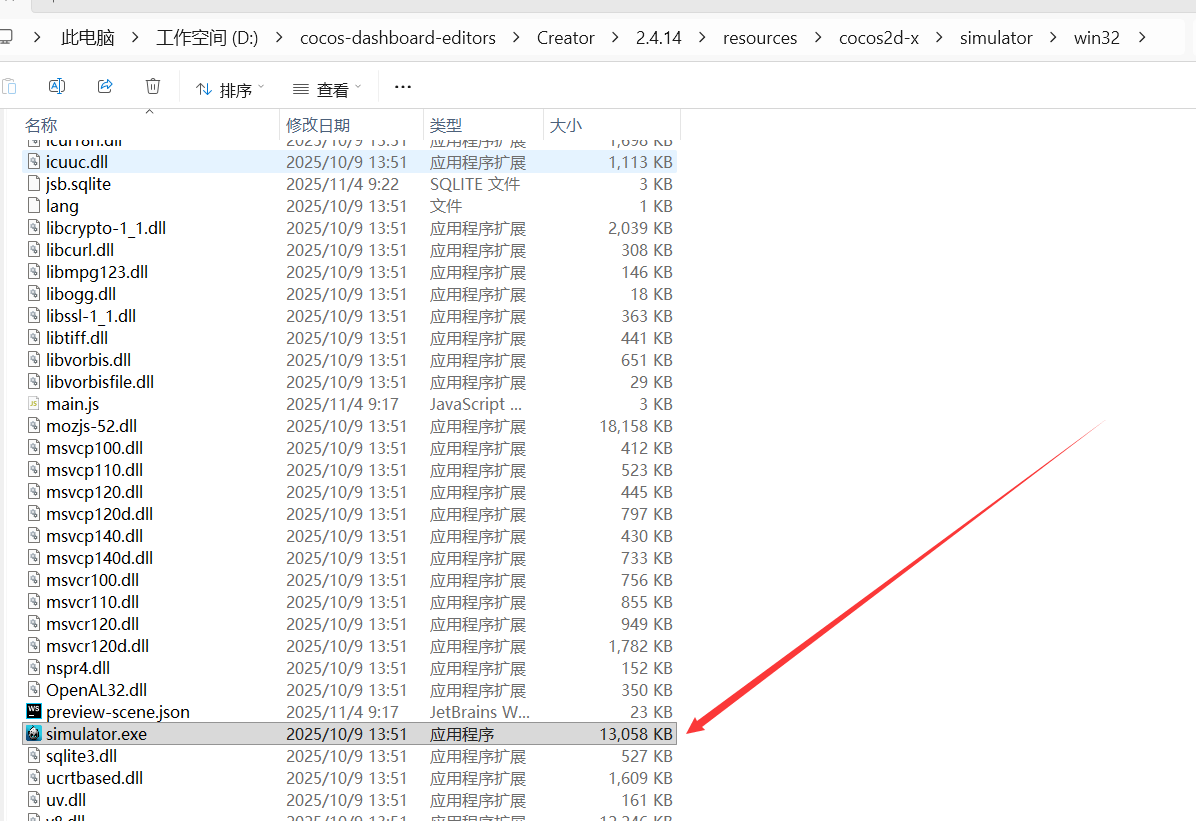
Task: Click the dll icon beside msvcp140.dll
Action: [34, 536]
